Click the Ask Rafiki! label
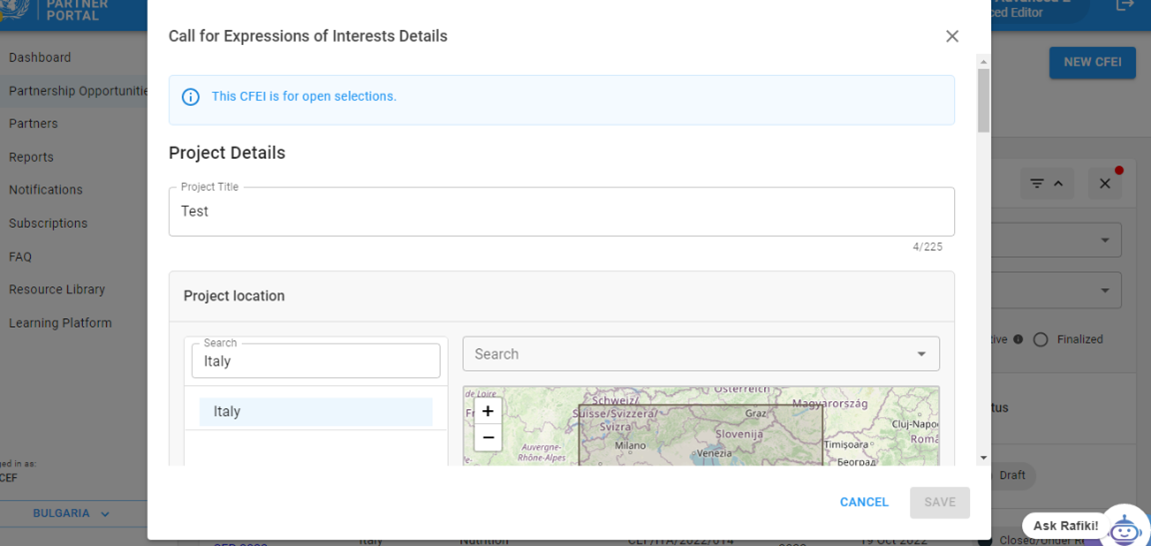The image size is (1151, 546). coord(1066,525)
